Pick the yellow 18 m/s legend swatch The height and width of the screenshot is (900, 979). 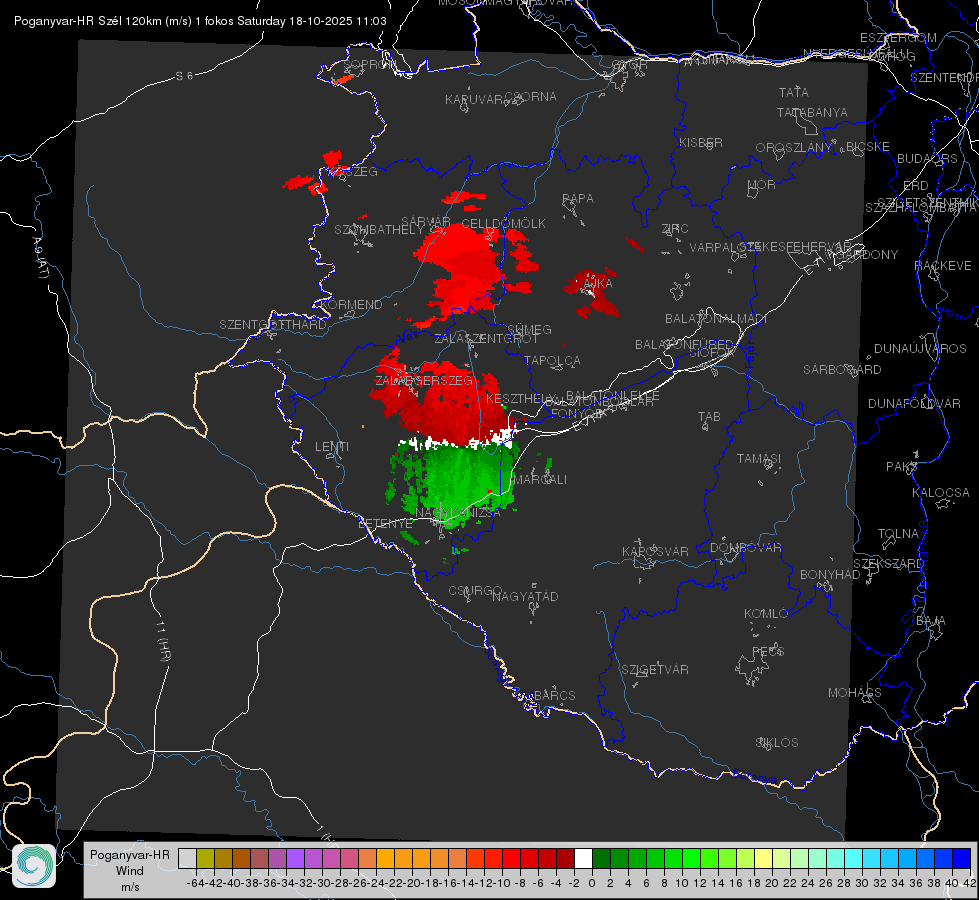[764, 859]
